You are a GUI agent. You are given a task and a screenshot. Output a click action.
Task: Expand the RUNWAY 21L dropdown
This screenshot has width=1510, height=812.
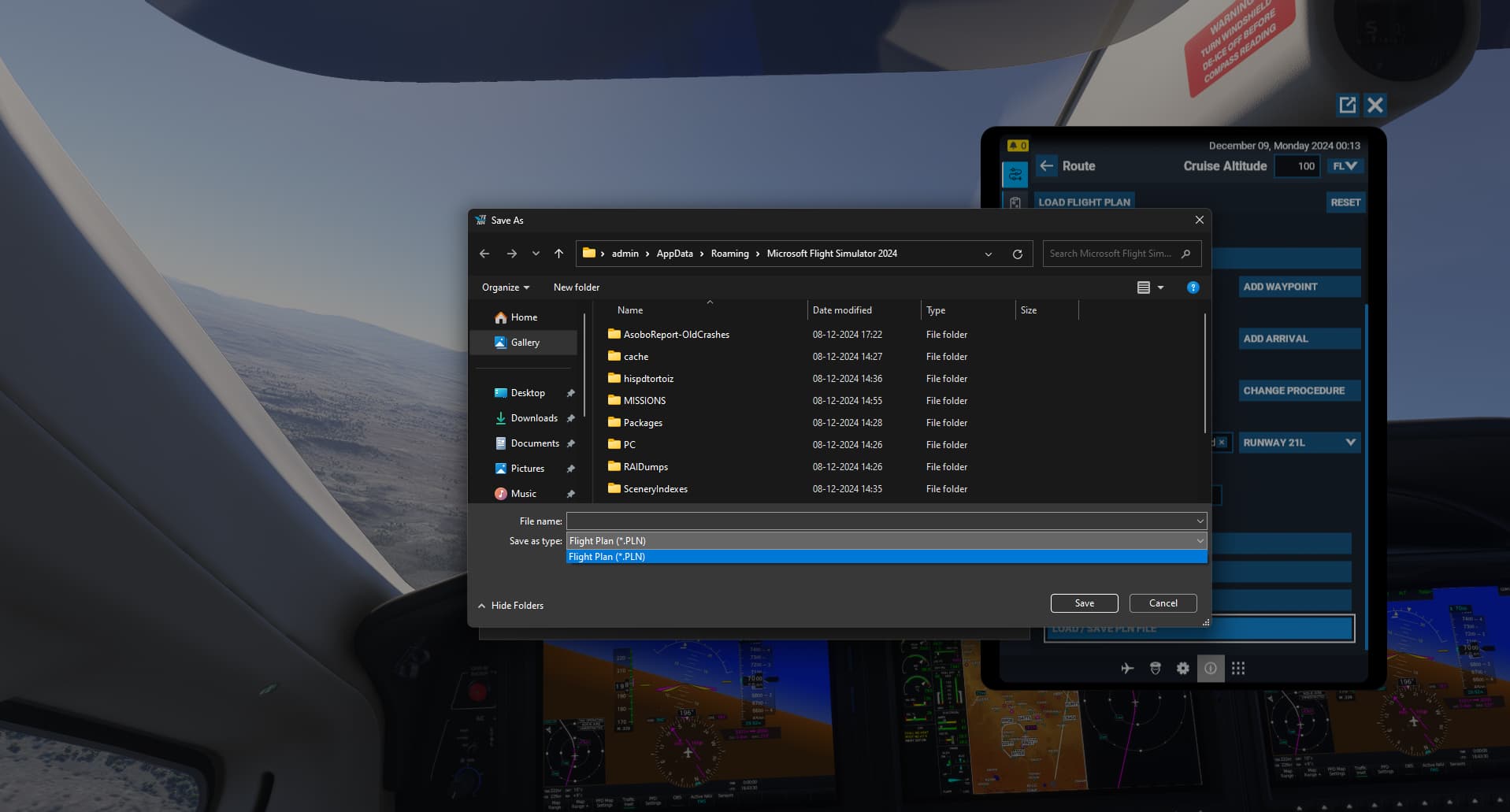coord(1349,443)
